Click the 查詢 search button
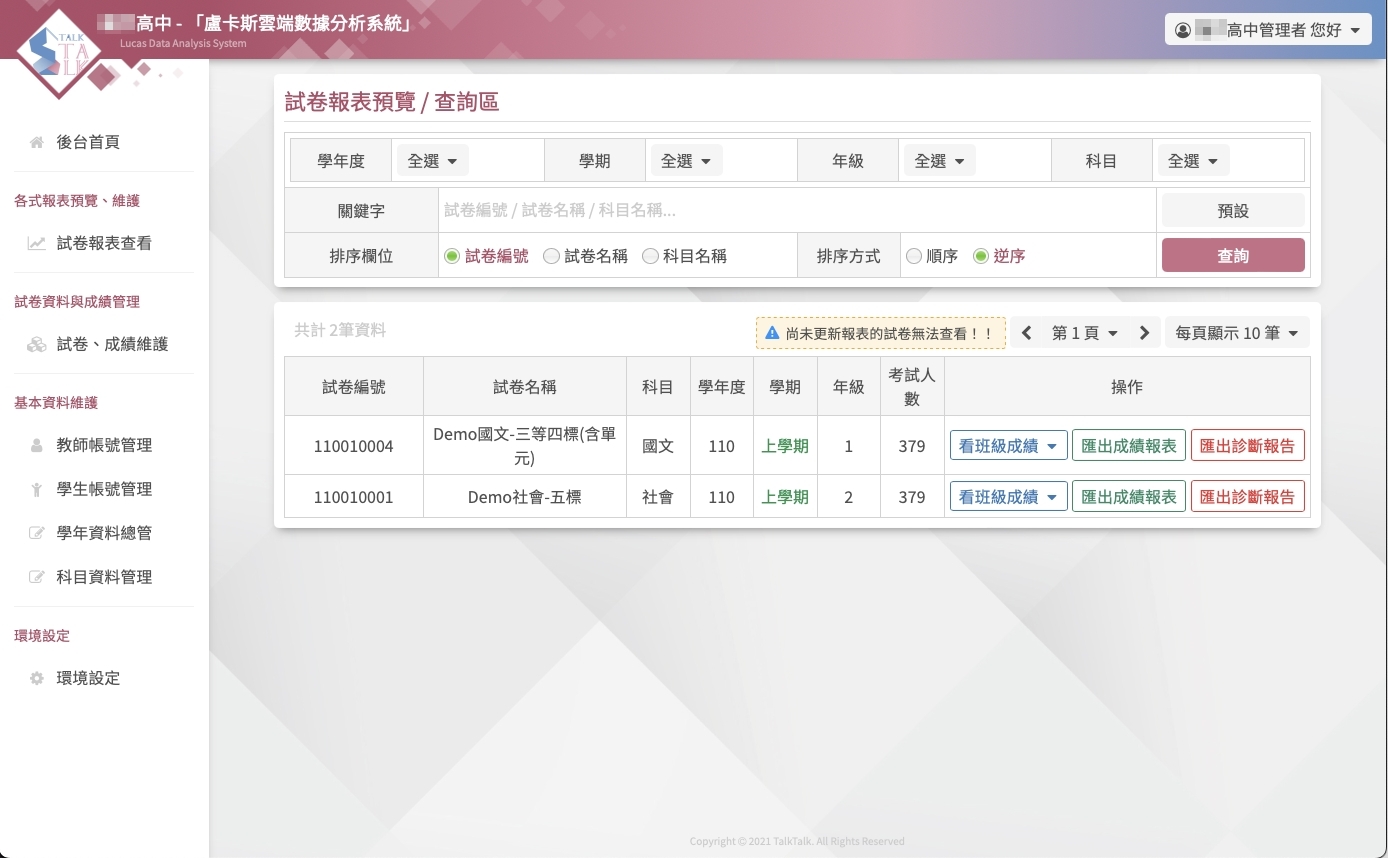1388x858 pixels. [x=1233, y=256]
